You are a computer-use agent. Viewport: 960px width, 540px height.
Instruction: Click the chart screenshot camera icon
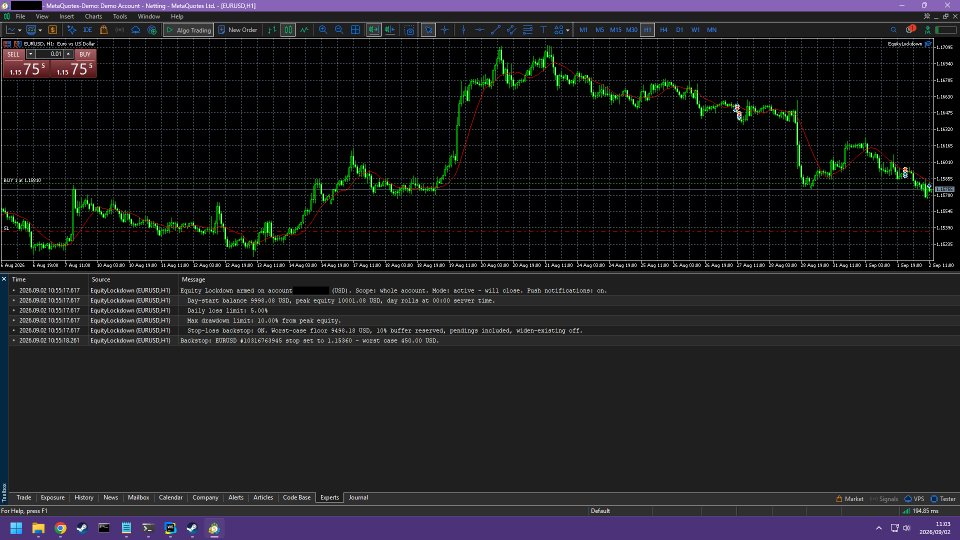(x=410, y=29)
